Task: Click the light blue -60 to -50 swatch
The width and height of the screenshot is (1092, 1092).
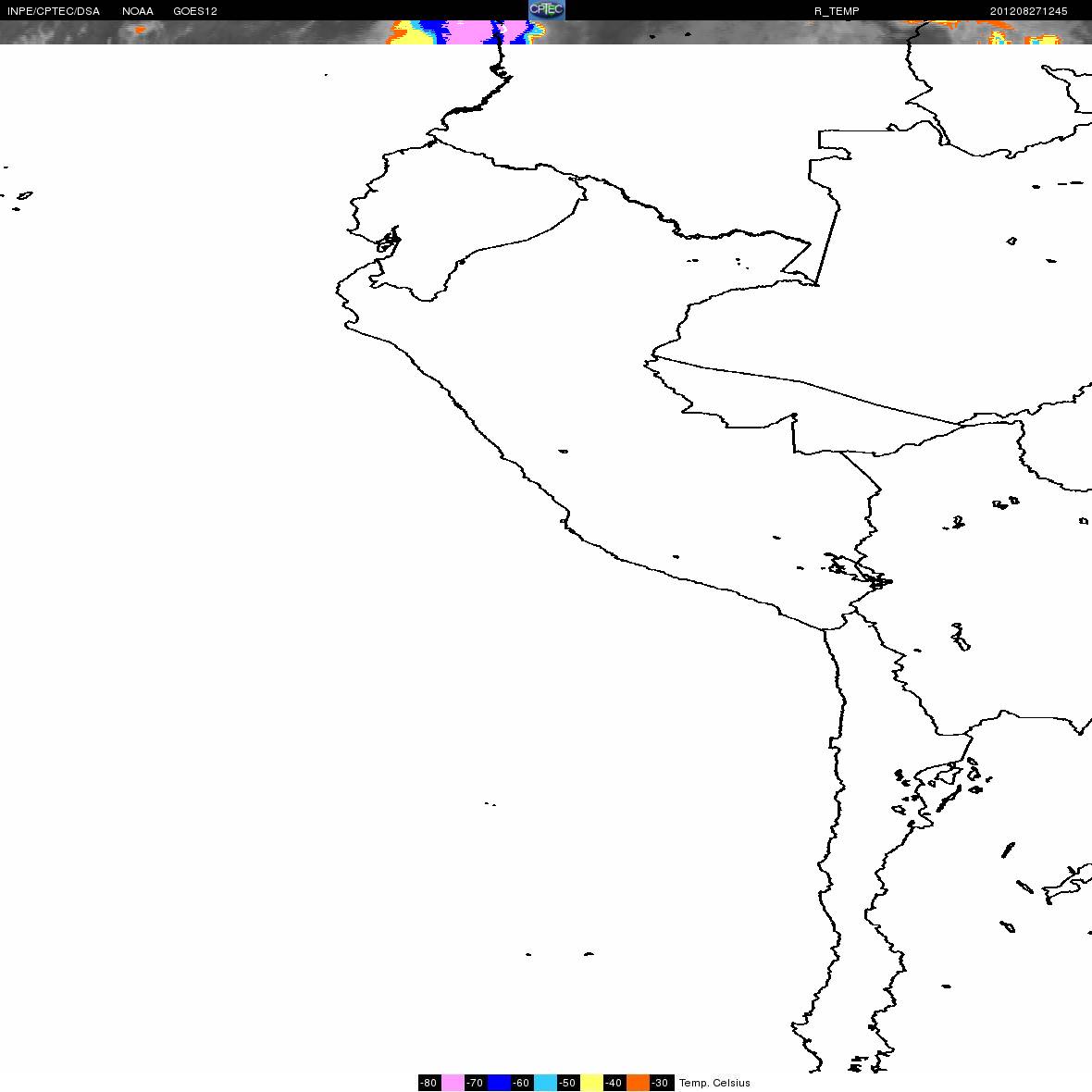Action: [x=545, y=1082]
